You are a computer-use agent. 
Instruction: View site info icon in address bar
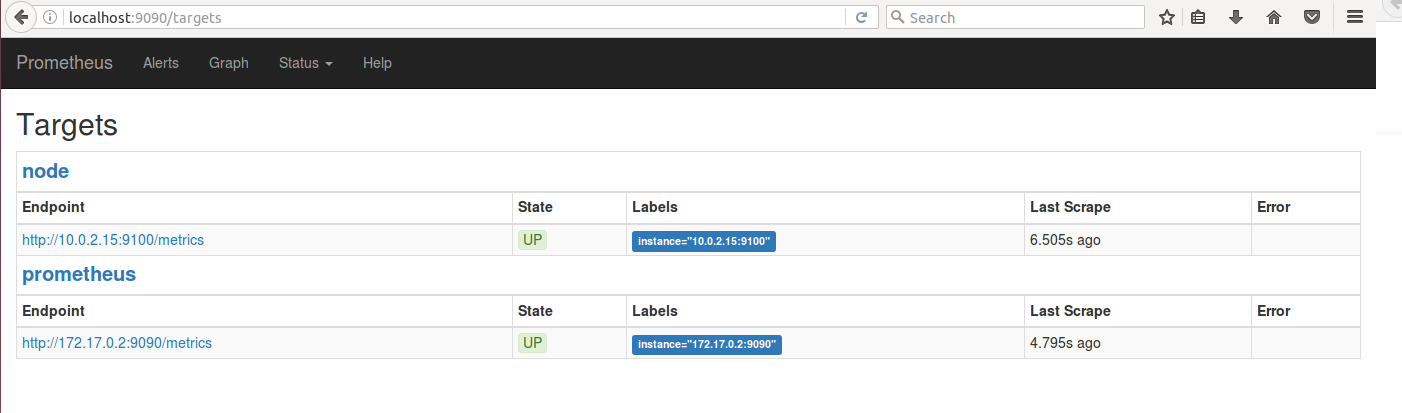(52, 17)
